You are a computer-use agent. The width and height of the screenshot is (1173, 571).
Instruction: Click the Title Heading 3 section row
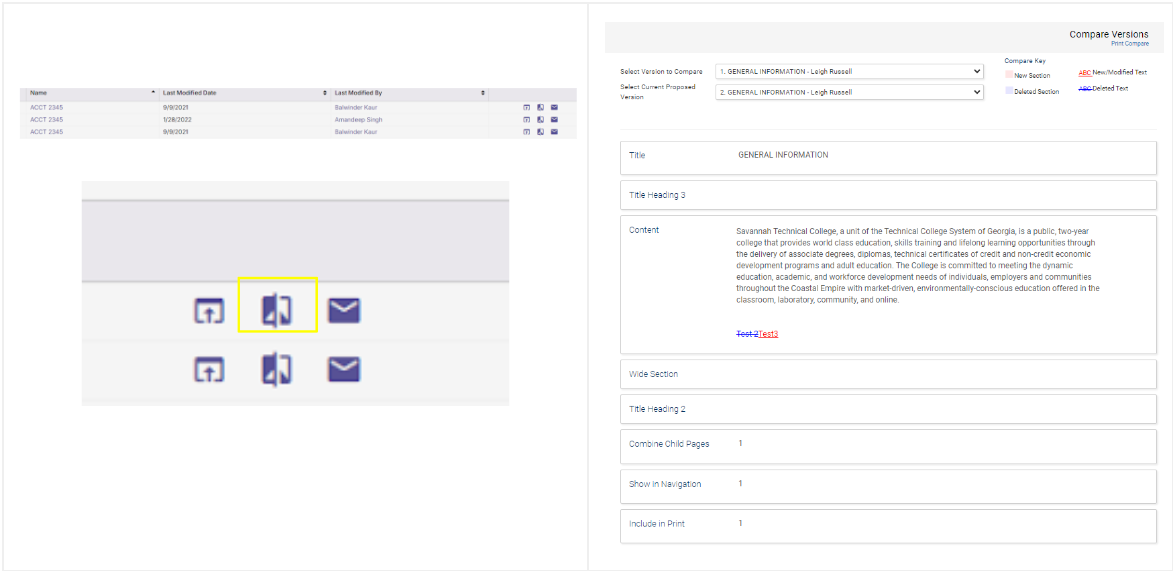tap(888, 195)
